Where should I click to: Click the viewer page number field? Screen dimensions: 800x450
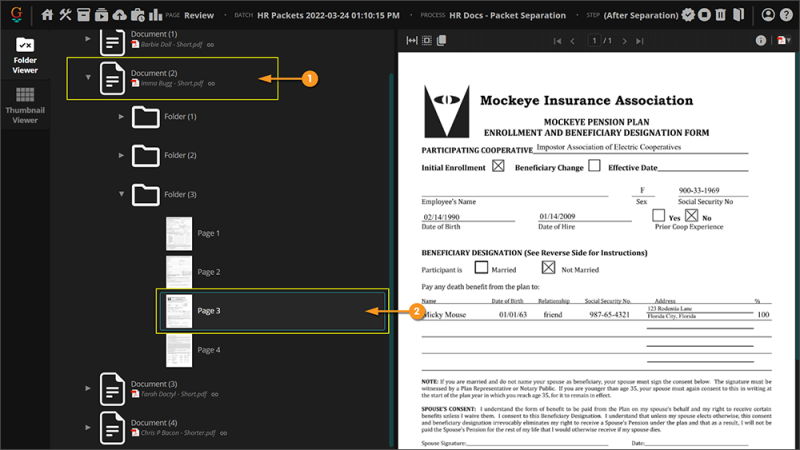pyautogui.click(x=594, y=41)
